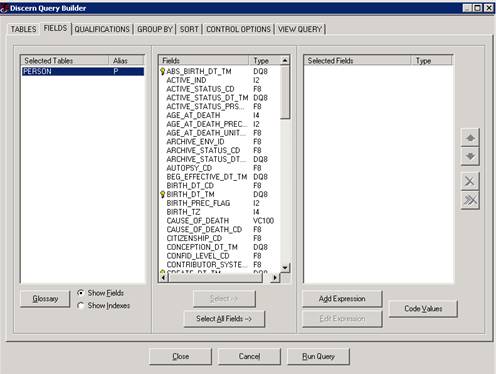Click the move field down arrow icon
The width and height of the screenshot is (496, 374).
[470, 156]
